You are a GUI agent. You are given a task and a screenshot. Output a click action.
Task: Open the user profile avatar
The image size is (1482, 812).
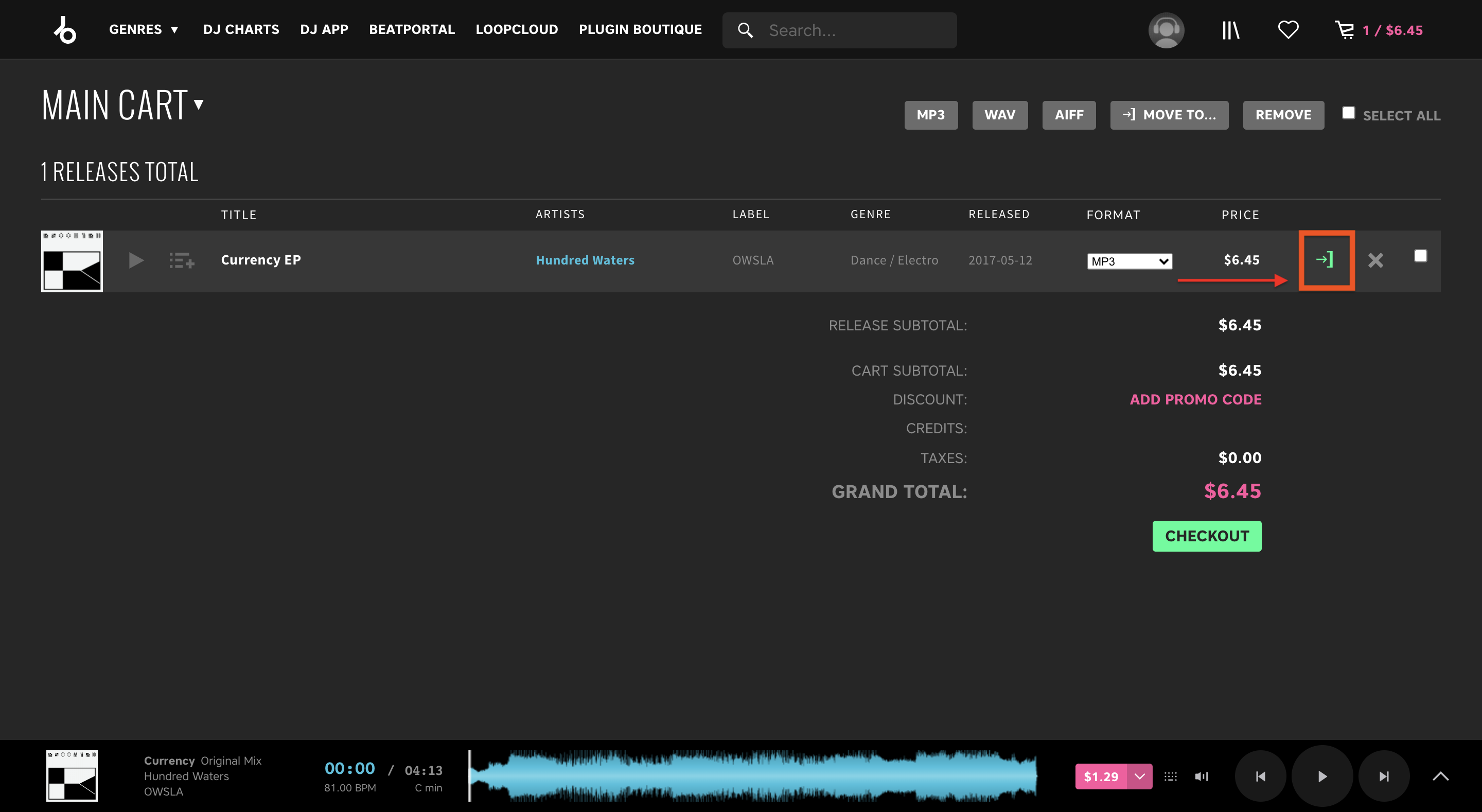(x=1166, y=30)
